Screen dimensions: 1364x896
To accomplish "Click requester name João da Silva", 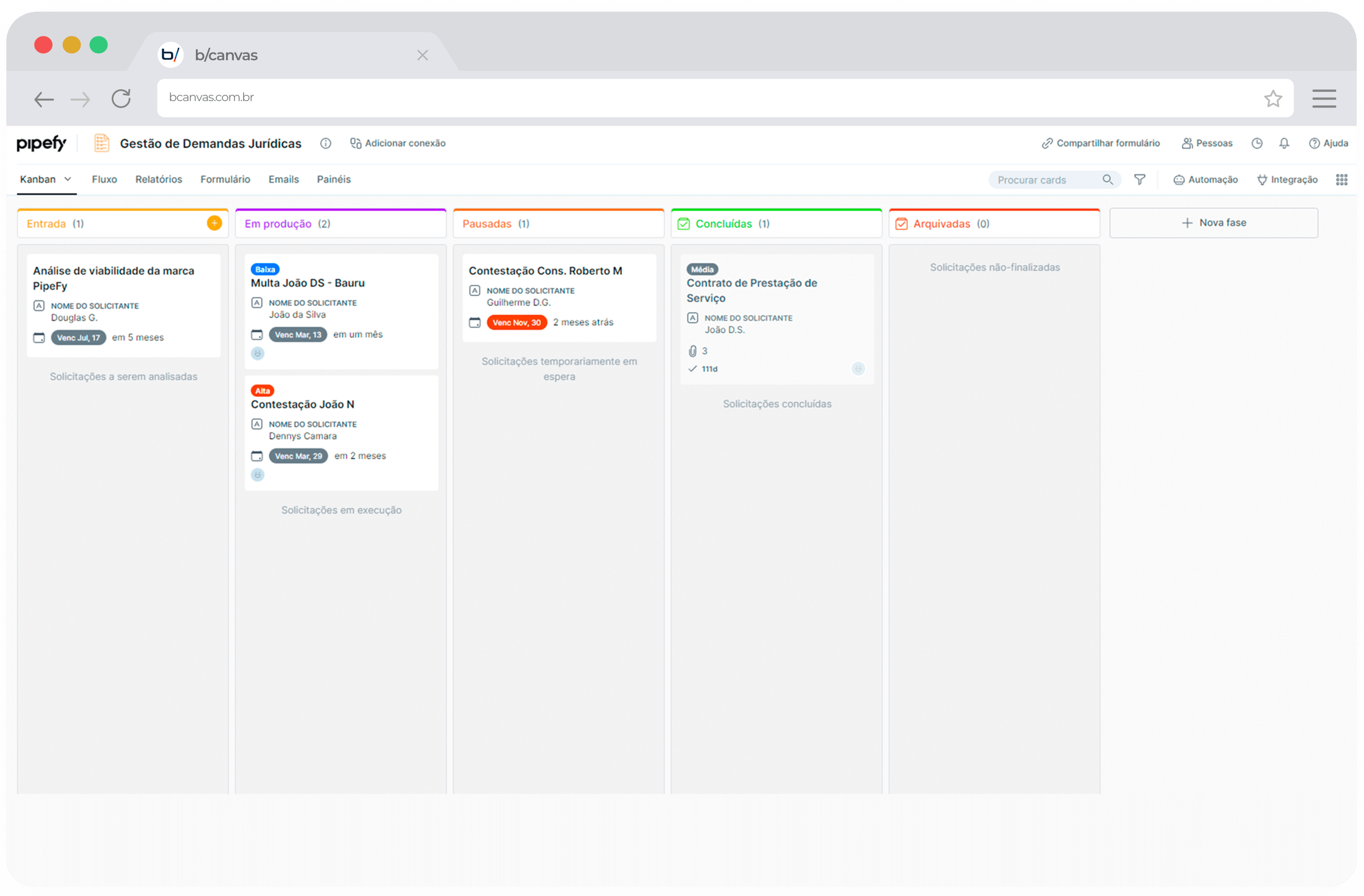I will 297,314.
